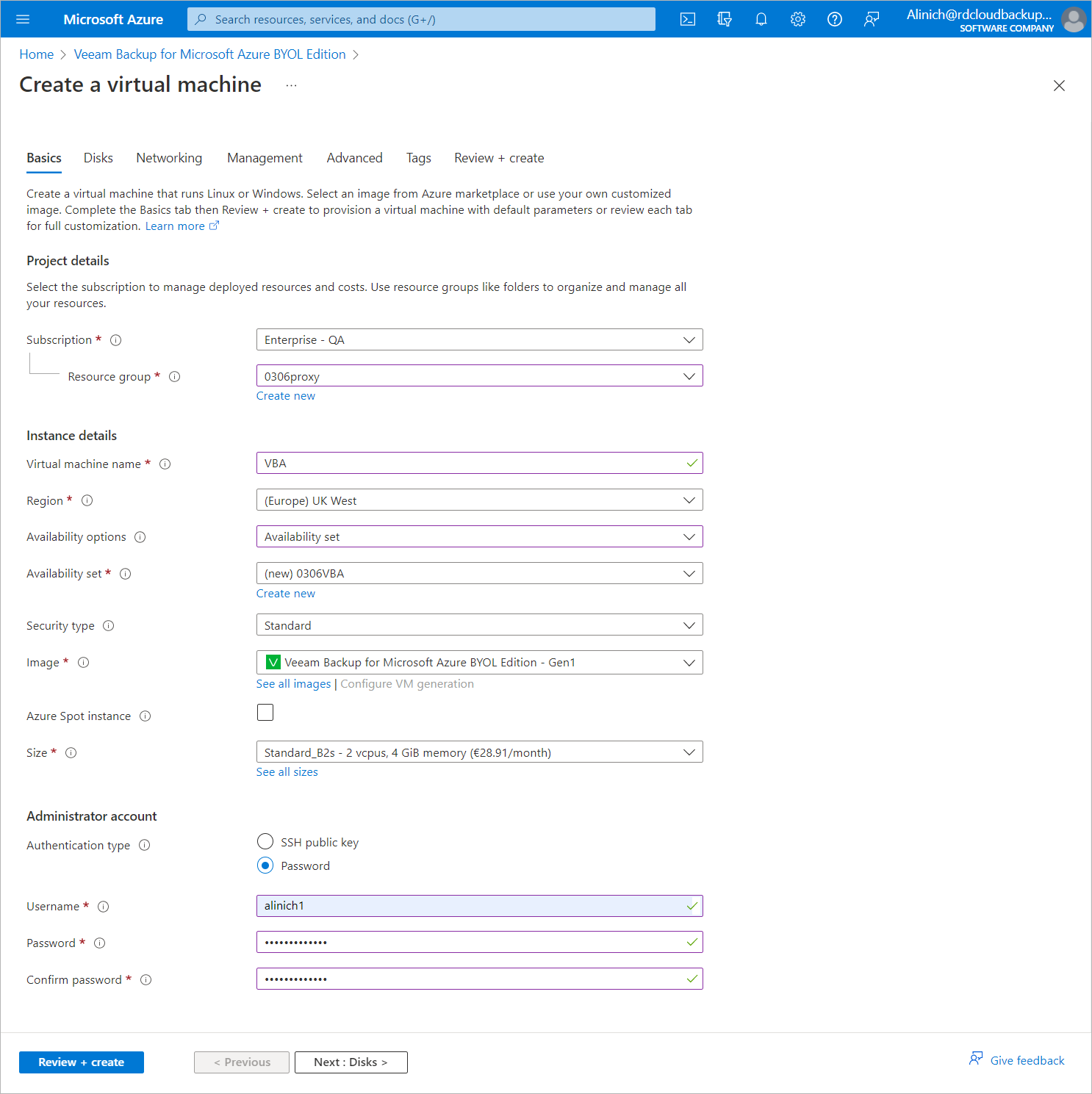Select SSH public key authentication

click(x=265, y=841)
